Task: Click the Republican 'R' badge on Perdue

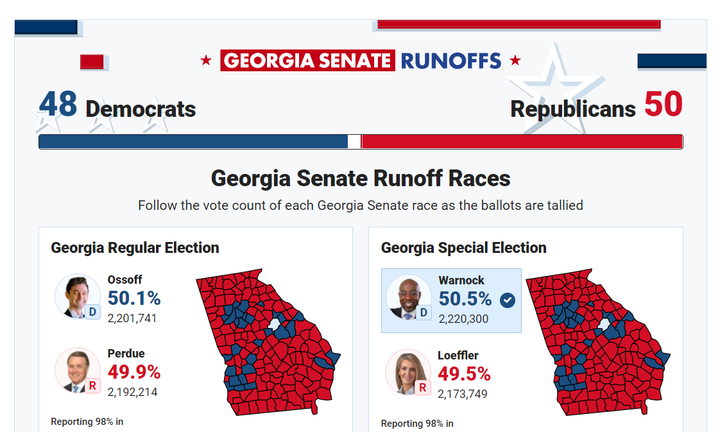Action: 93,386
